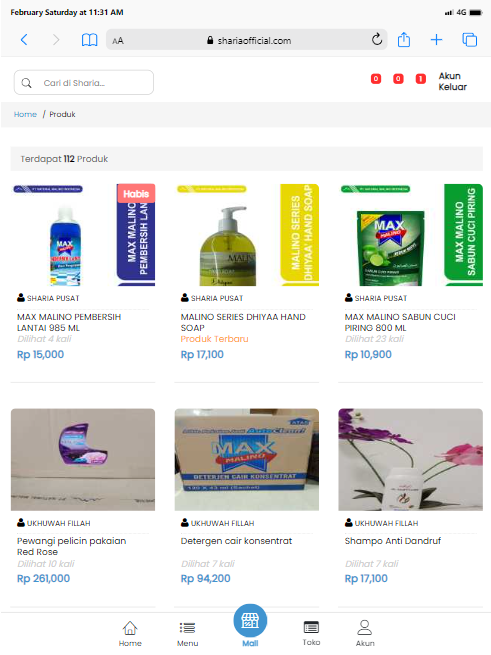Open the red badge showing 1
Image resolution: width=491 pixels, height=655 pixels.
(420, 79)
